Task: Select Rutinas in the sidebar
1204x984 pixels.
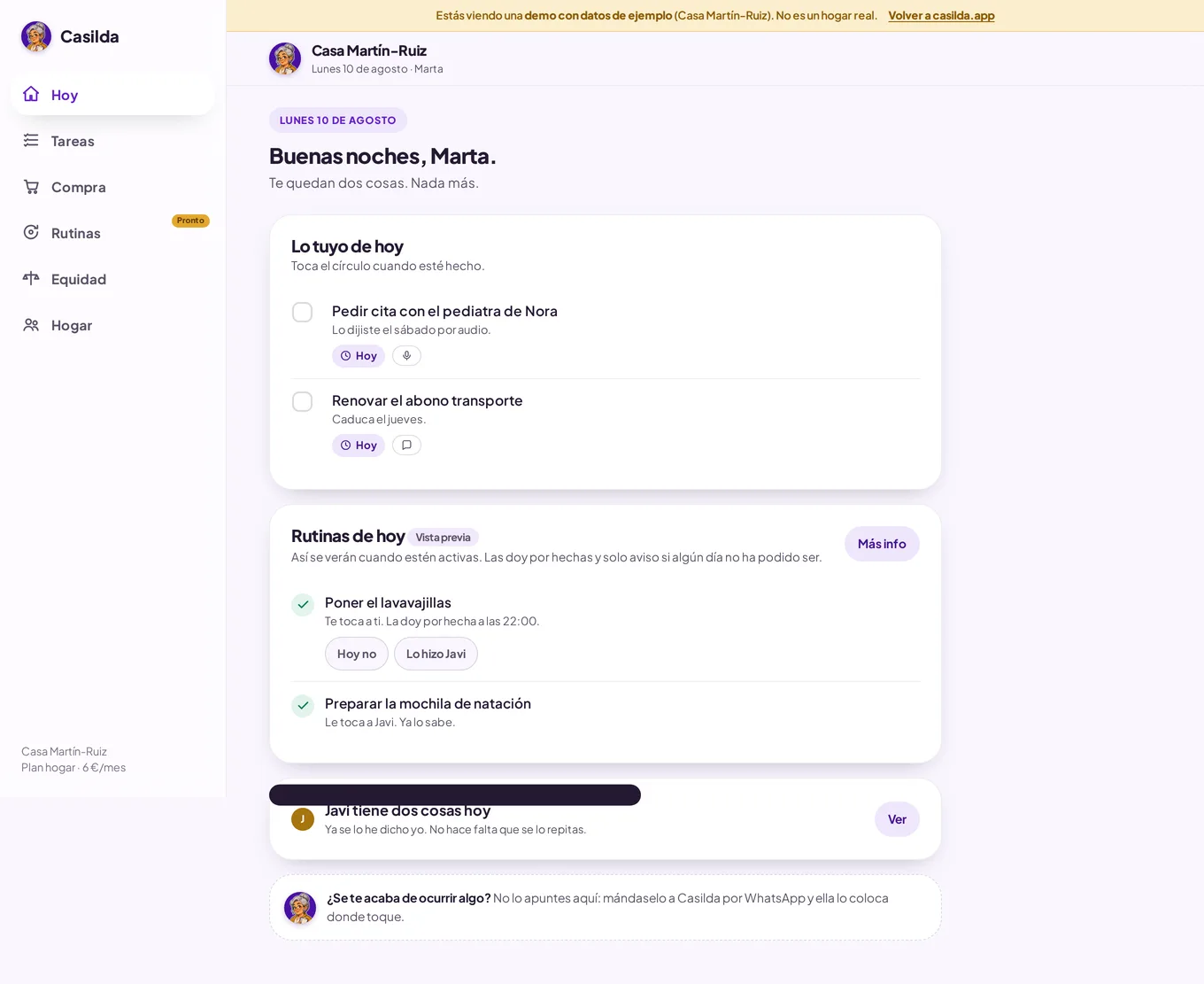Action: pos(112,233)
